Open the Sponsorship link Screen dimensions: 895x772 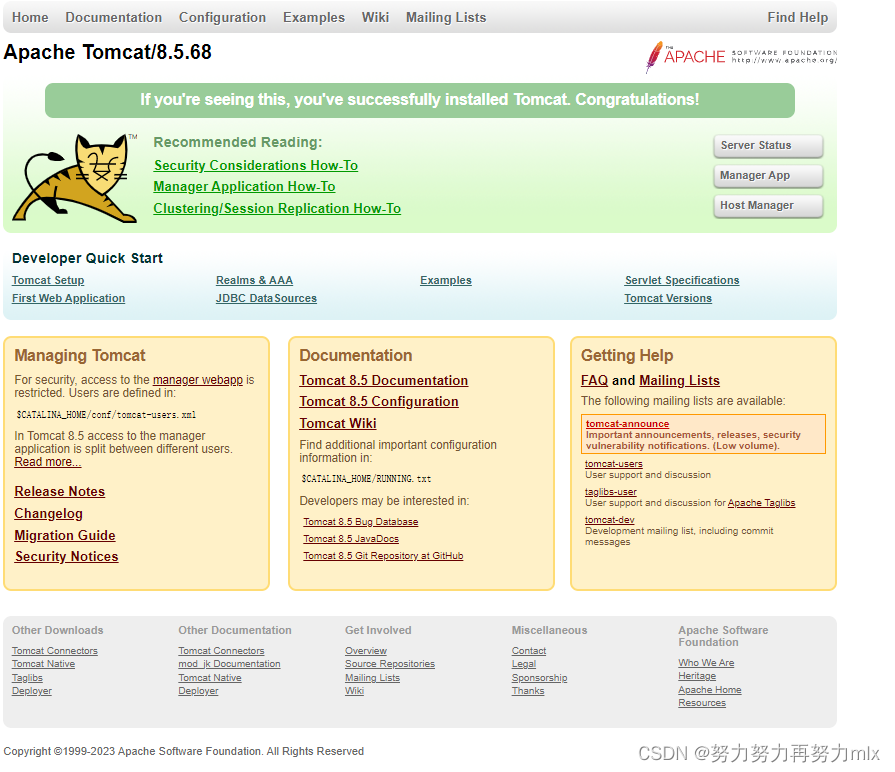coord(539,678)
